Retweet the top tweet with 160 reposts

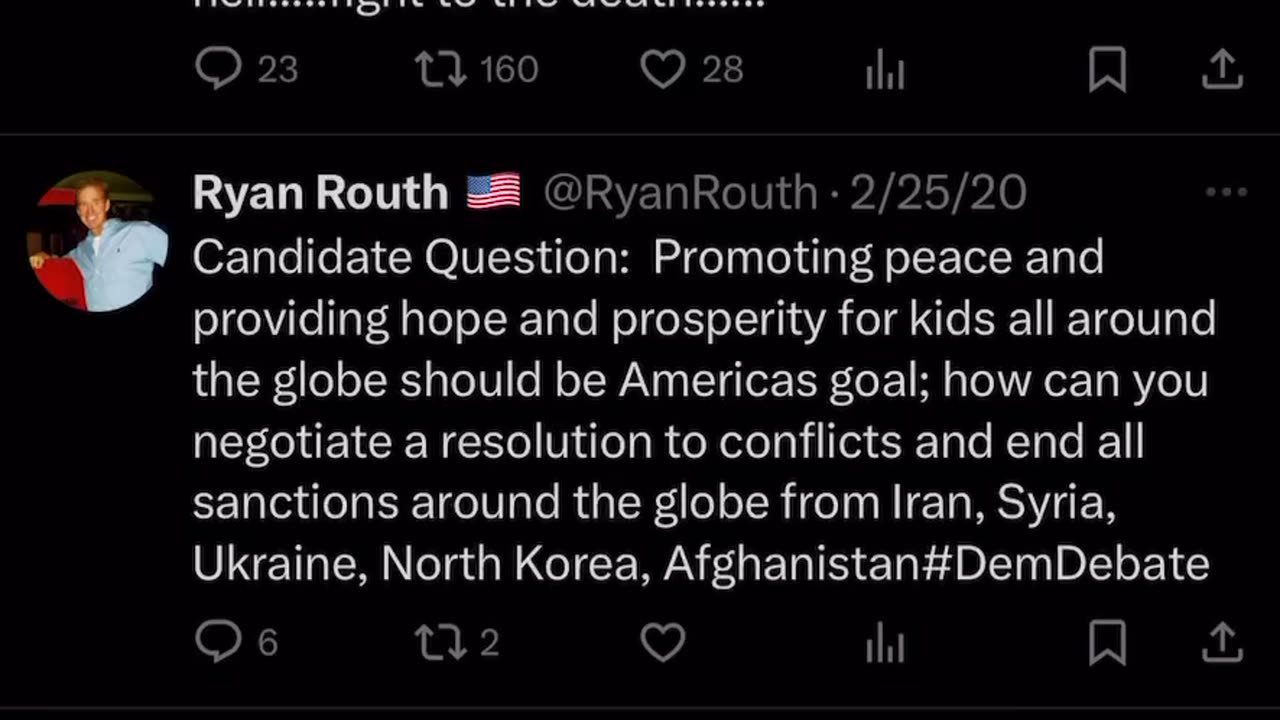[440, 69]
